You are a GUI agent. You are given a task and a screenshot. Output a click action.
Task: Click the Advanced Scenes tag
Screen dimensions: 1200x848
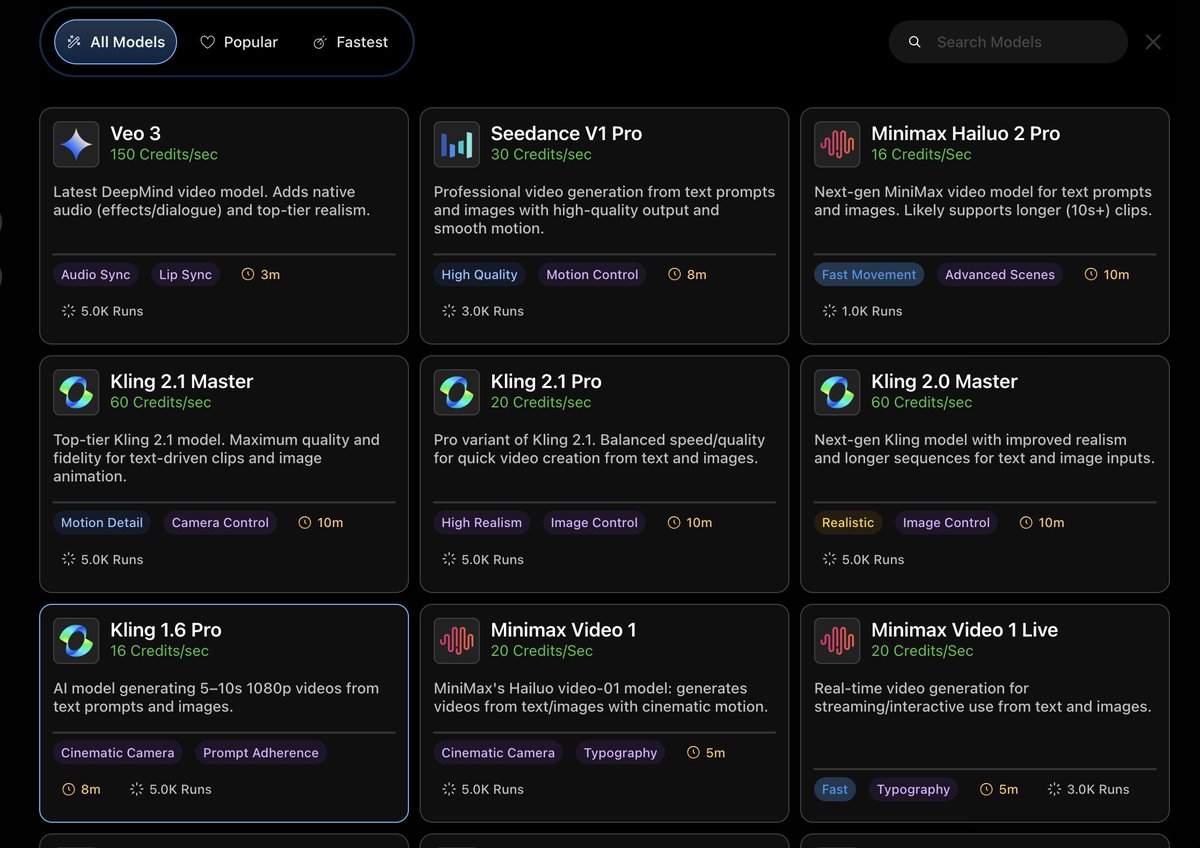[1000, 274]
